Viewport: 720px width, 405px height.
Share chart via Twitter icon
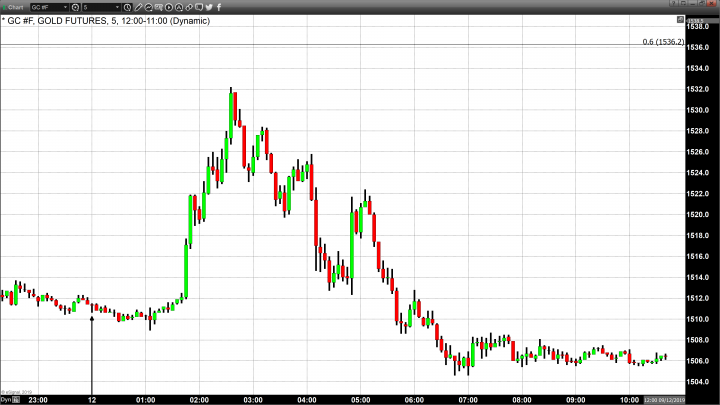pyautogui.click(x=209, y=7)
